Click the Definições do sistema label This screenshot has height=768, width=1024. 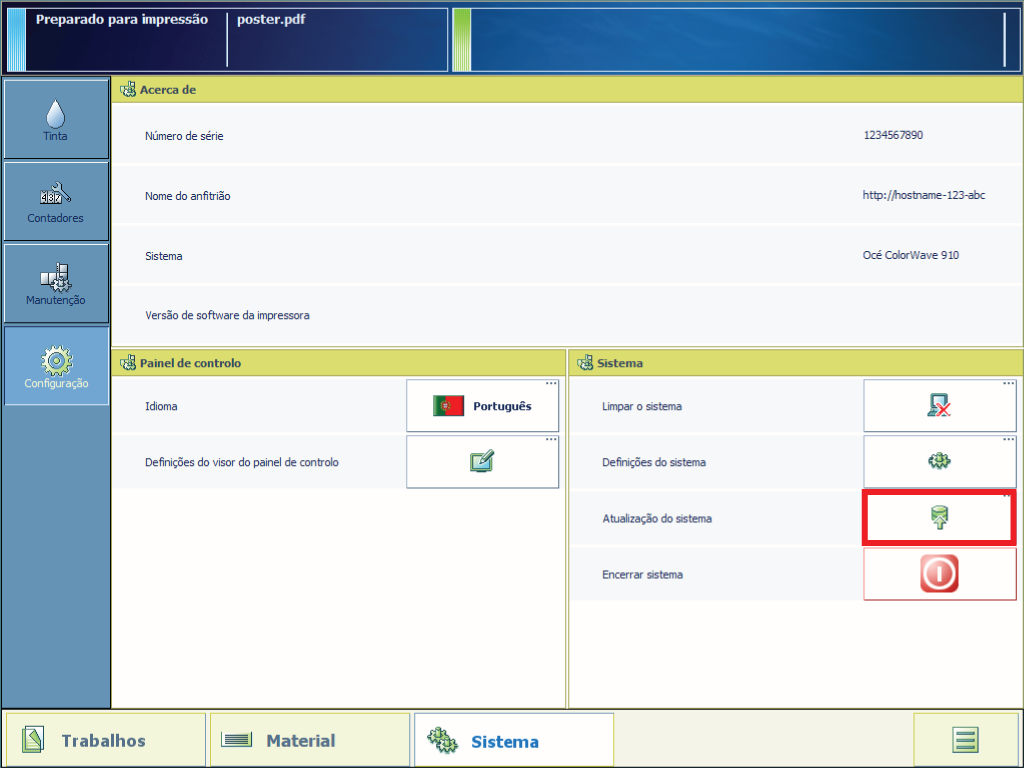click(654, 462)
